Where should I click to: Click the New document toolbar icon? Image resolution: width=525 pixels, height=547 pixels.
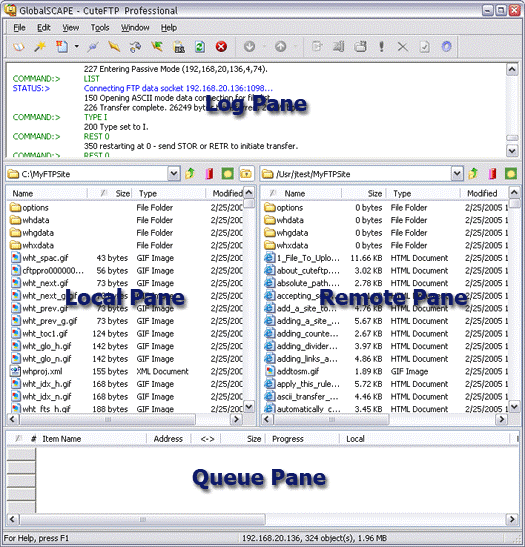click(x=62, y=46)
